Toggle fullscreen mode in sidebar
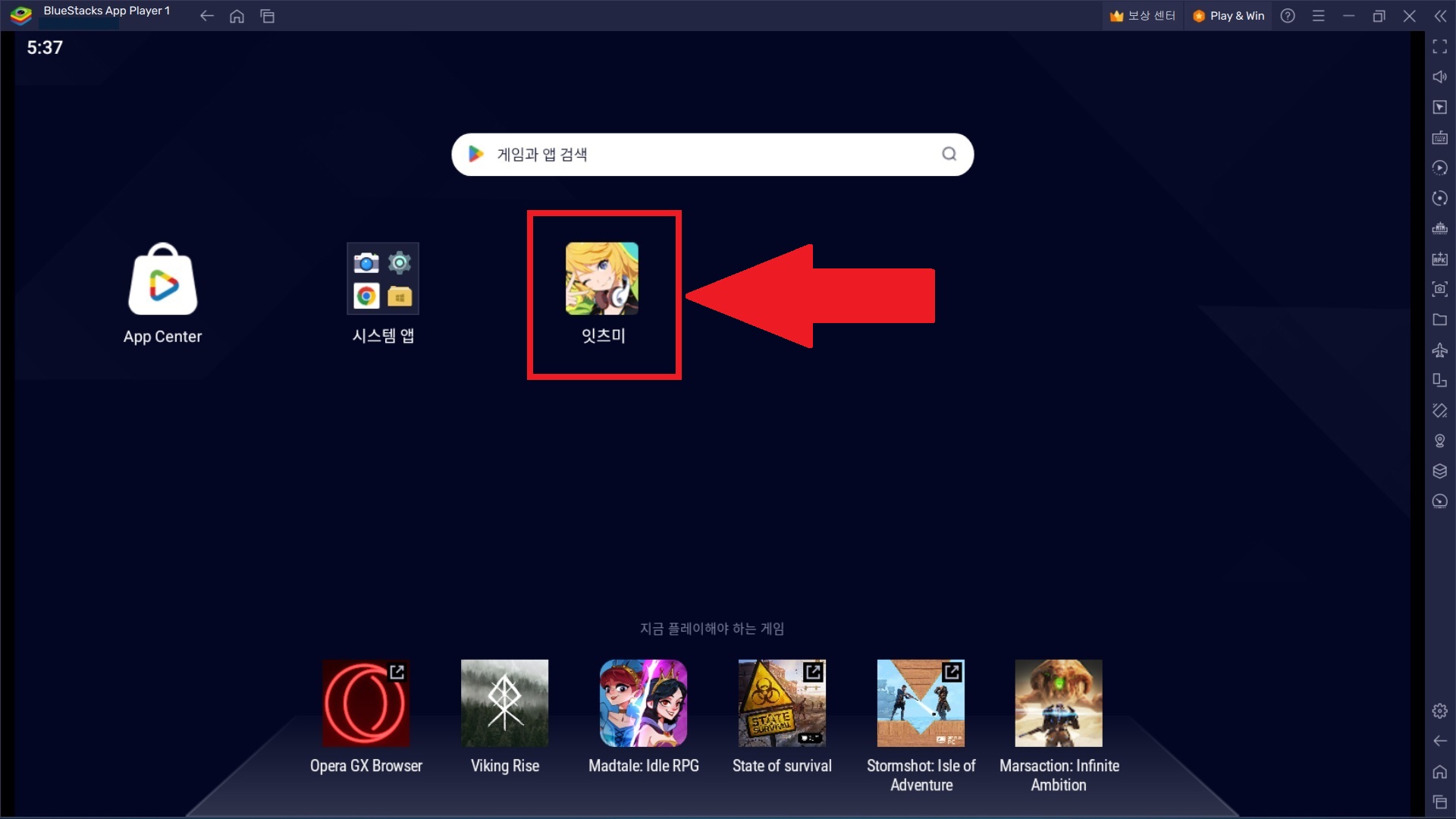 tap(1440, 47)
